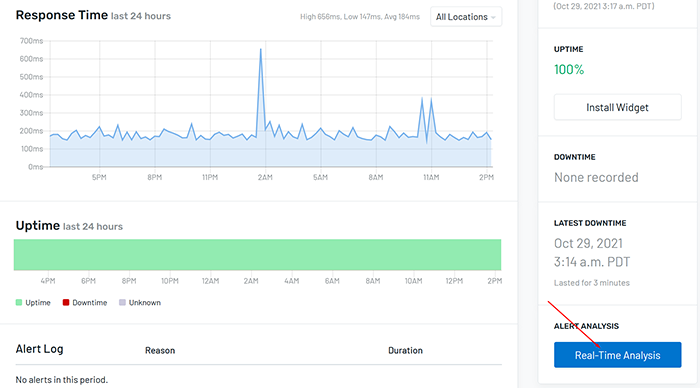The image size is (700, 388).
Task: Click the Install Widget button
Action: point(617,107)
